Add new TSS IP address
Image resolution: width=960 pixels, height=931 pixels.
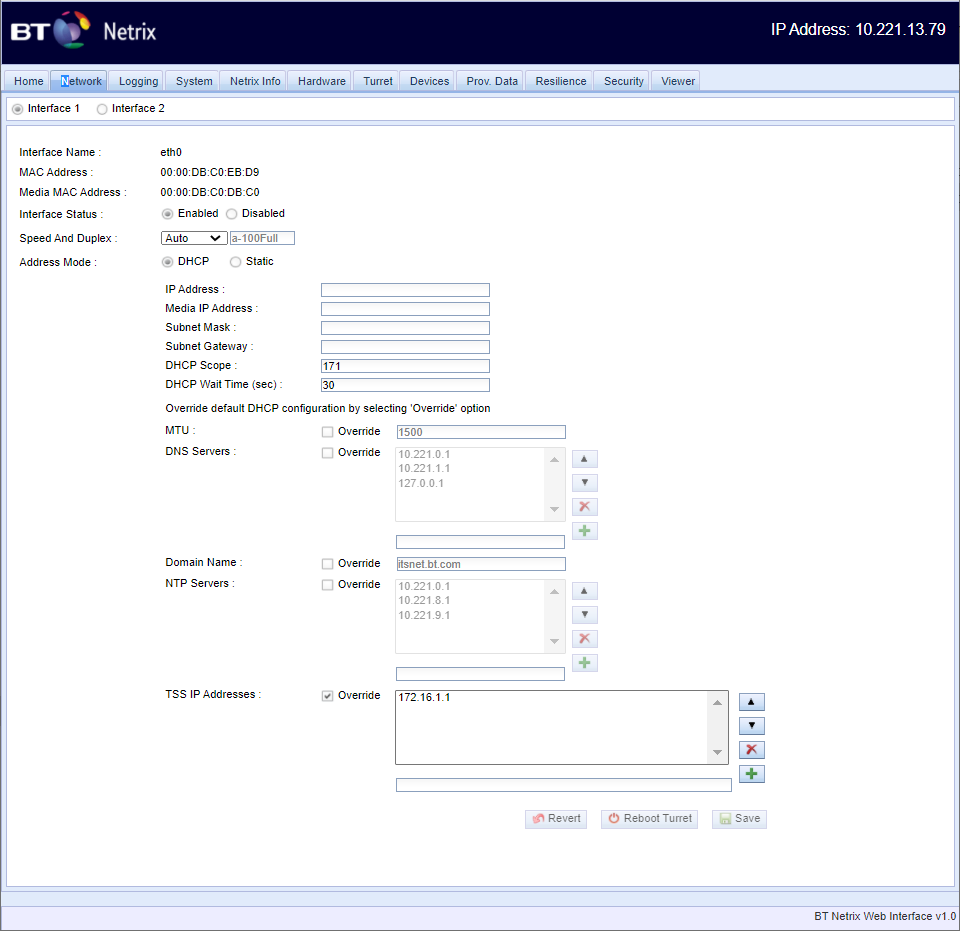(752, 774)
